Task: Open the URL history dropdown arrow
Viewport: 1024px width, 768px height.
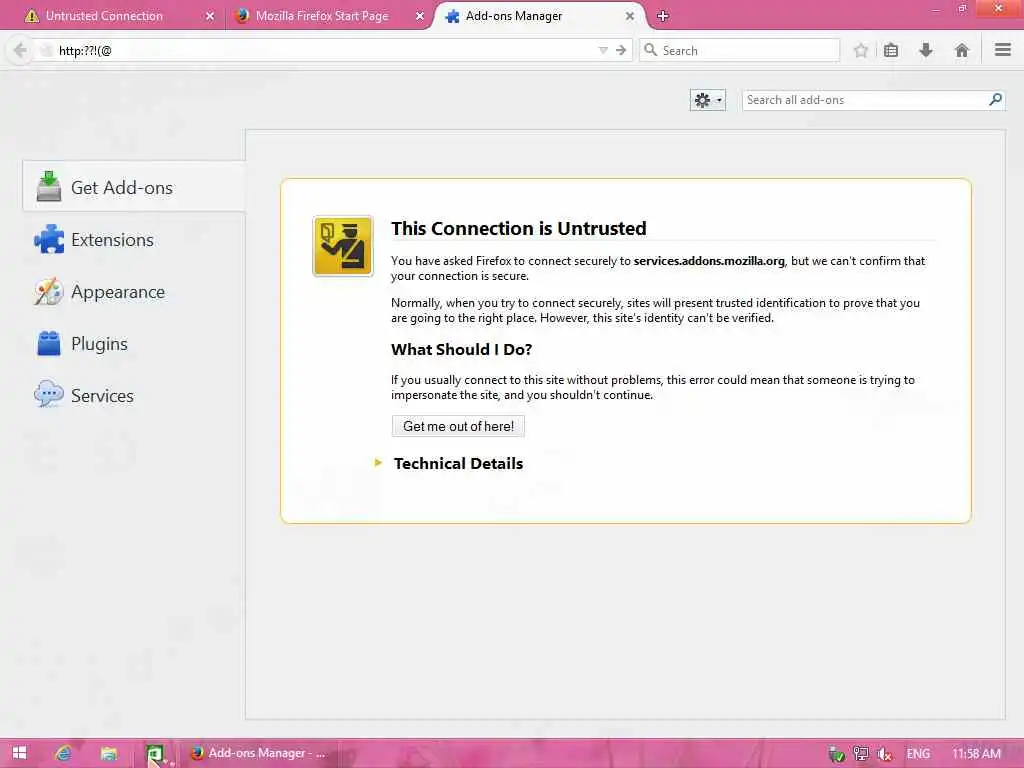Action: tap(603, 50)
